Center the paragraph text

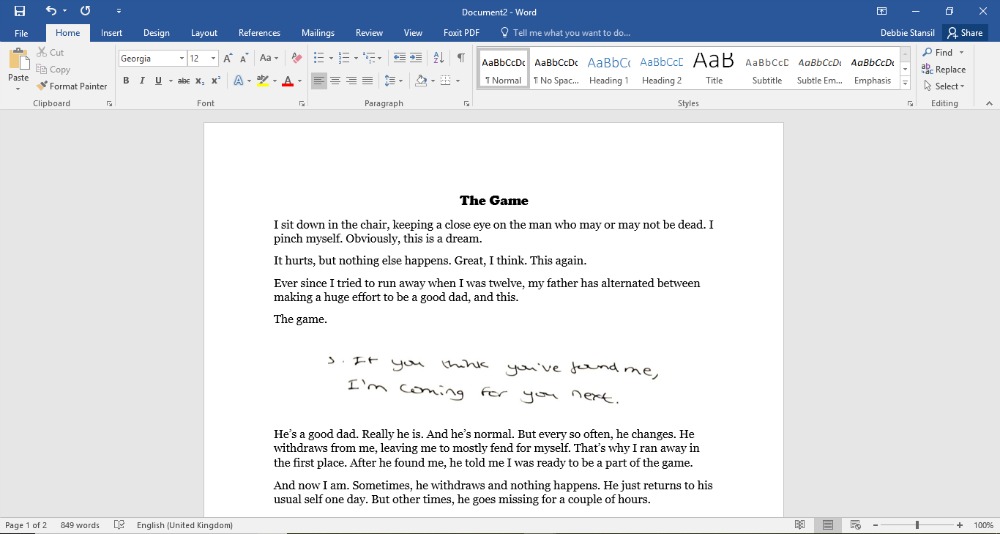click(x=335, y=80)
